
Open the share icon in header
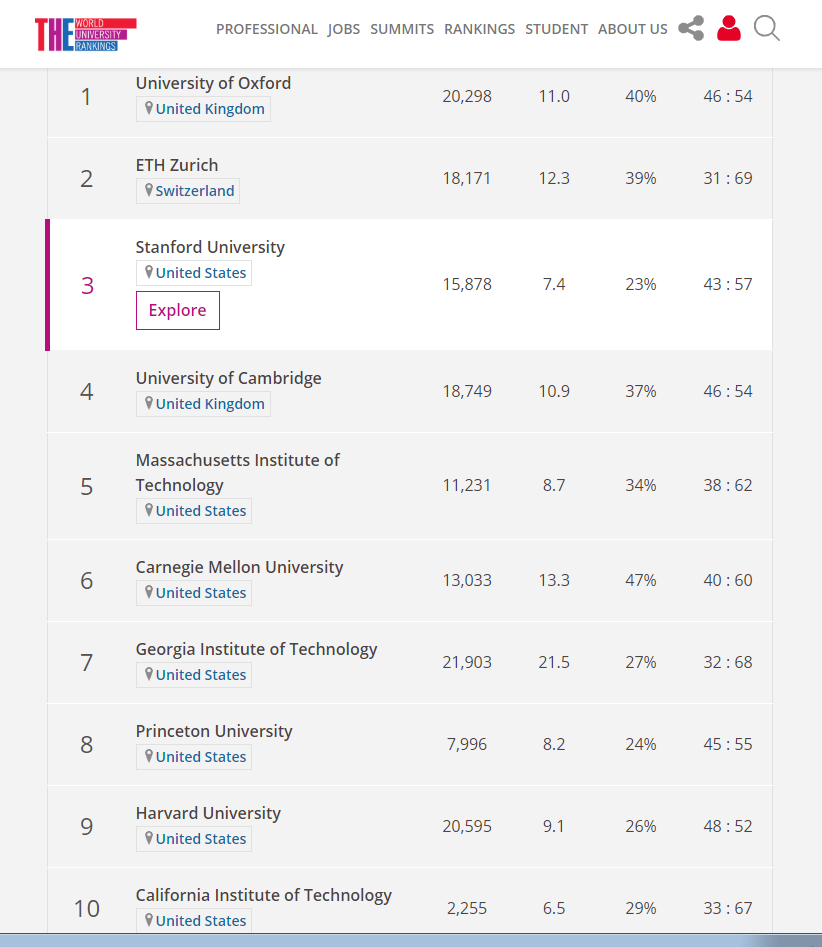(691, 28)
